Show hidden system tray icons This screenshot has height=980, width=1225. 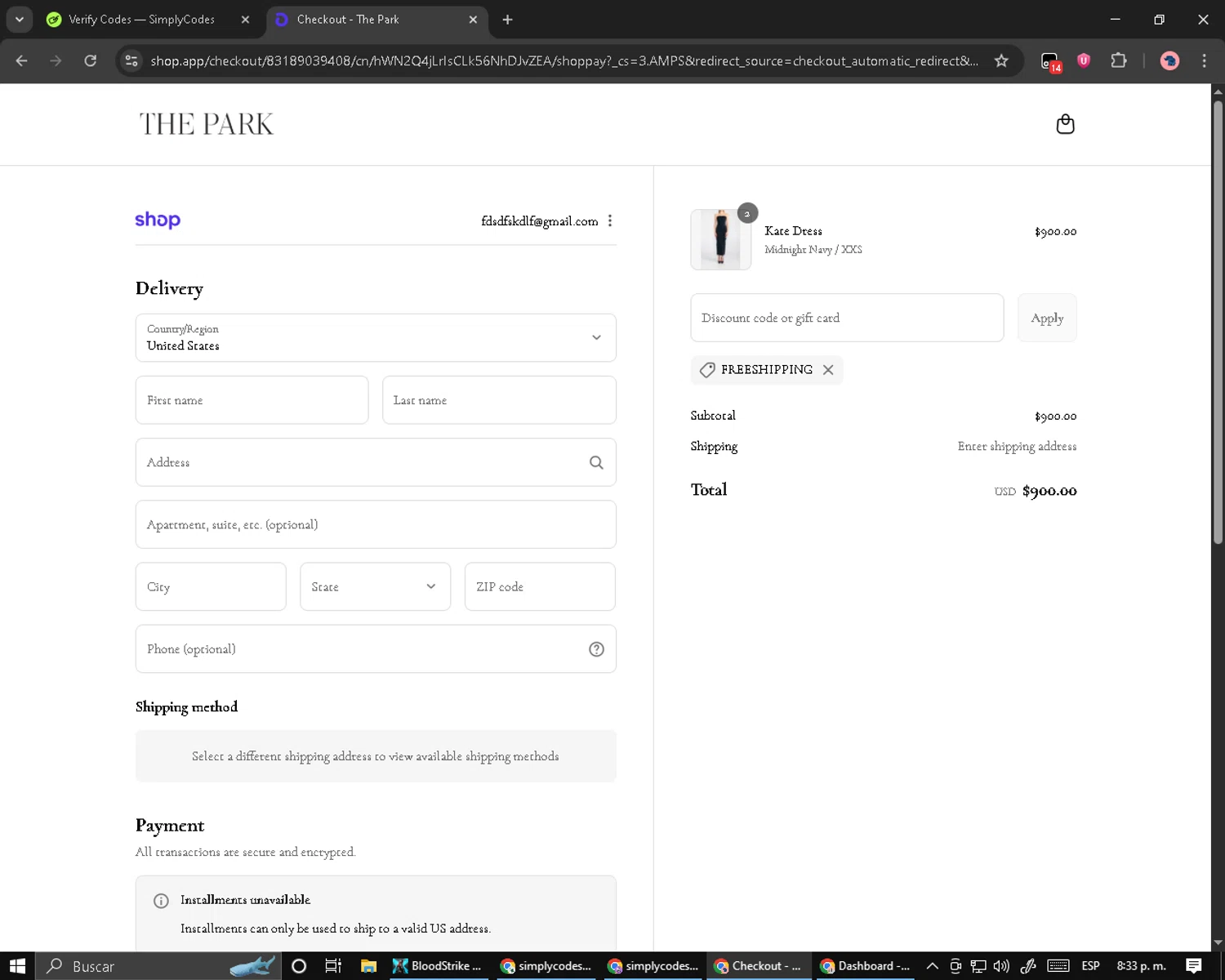pos(932,966)
